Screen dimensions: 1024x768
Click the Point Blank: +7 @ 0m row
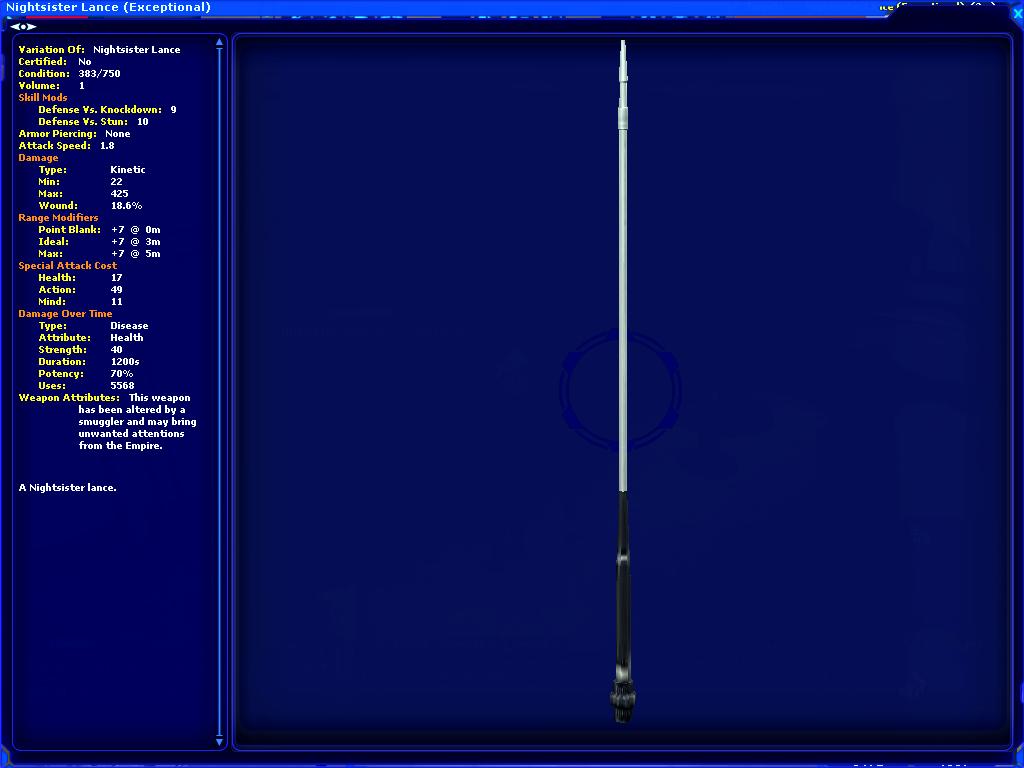click(99, 230)
